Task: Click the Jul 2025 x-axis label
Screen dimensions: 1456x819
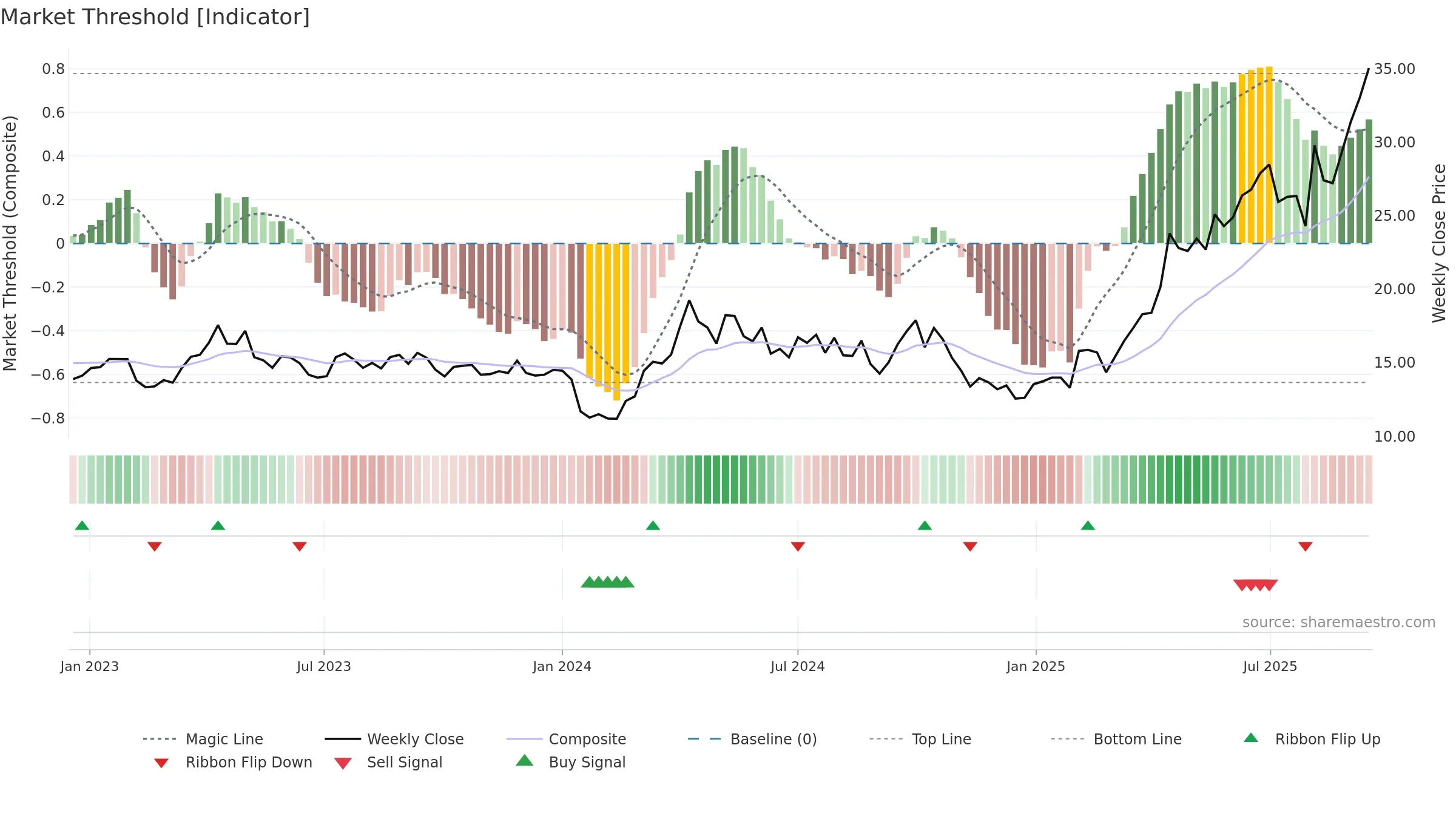Action: tap(1270, 666)
